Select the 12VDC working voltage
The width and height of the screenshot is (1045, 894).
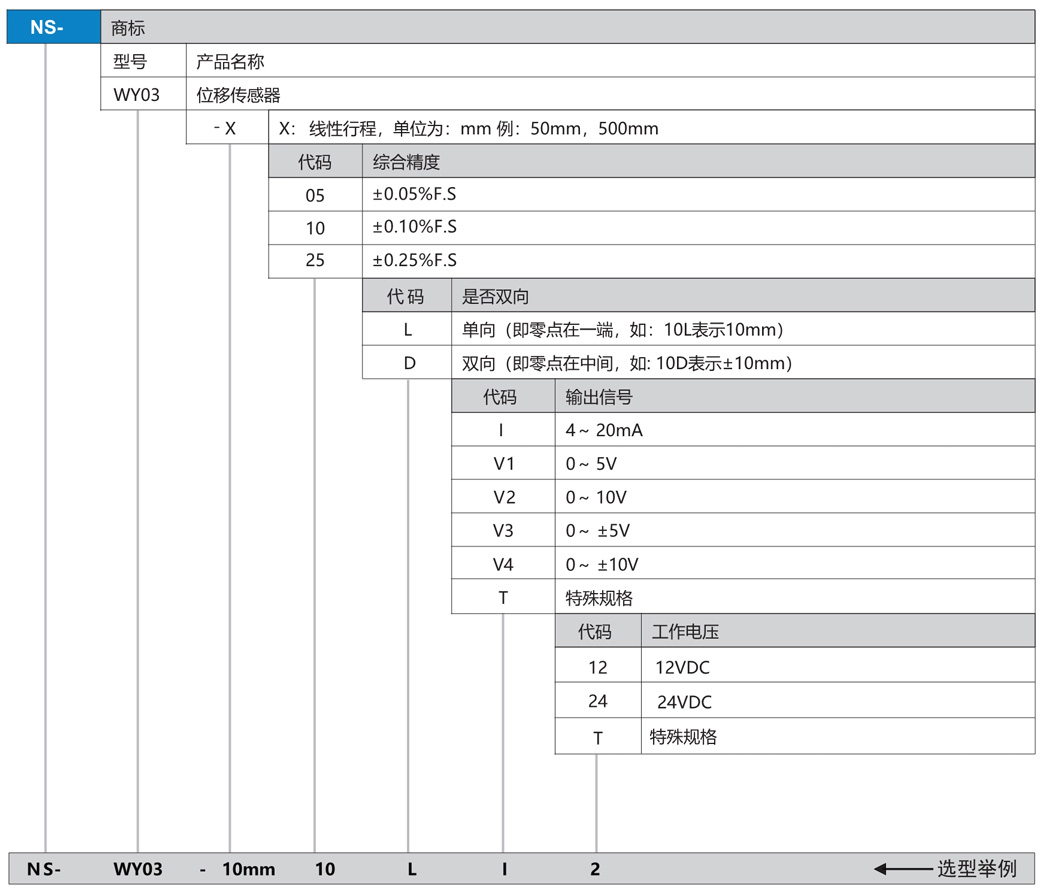click(x=682, y=667)
